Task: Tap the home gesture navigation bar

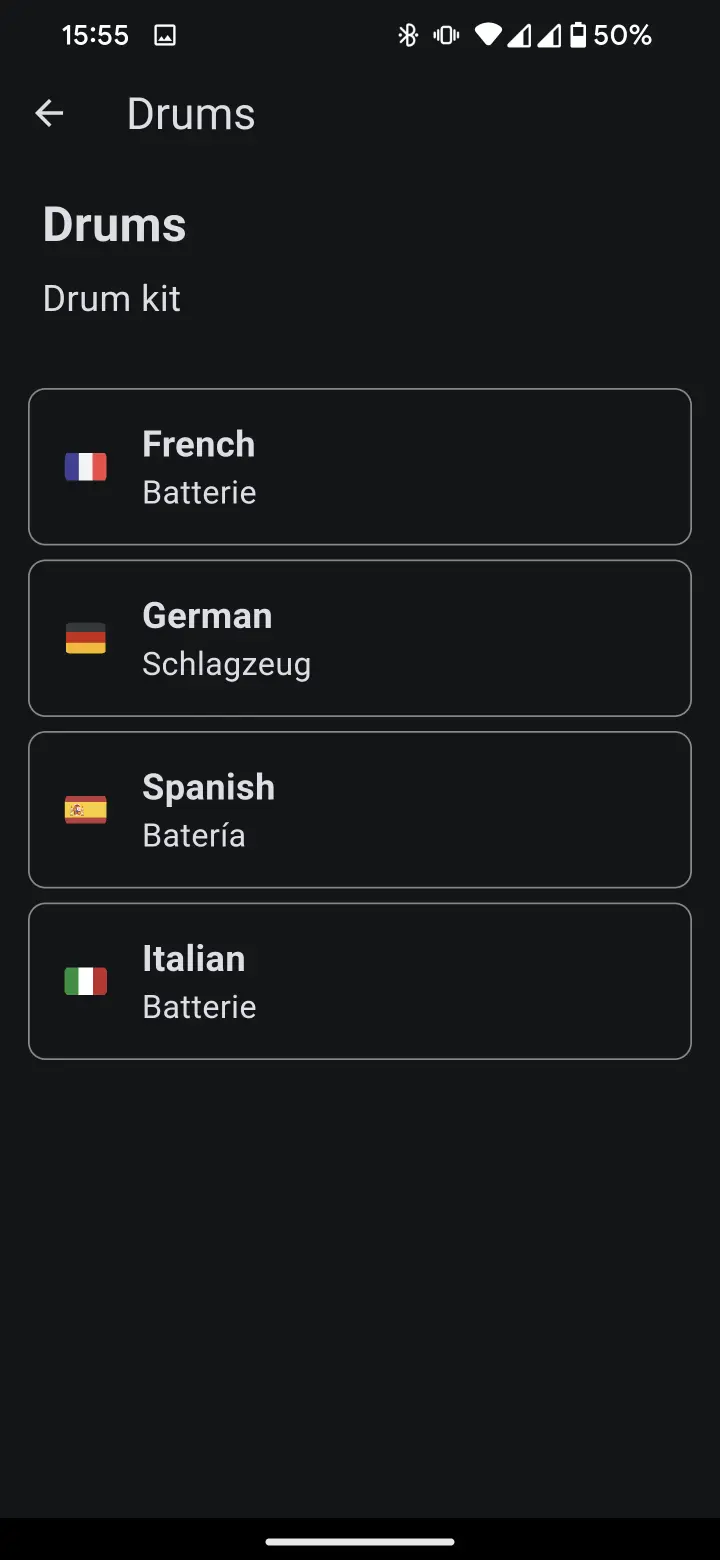Action: coord(360,1541)
